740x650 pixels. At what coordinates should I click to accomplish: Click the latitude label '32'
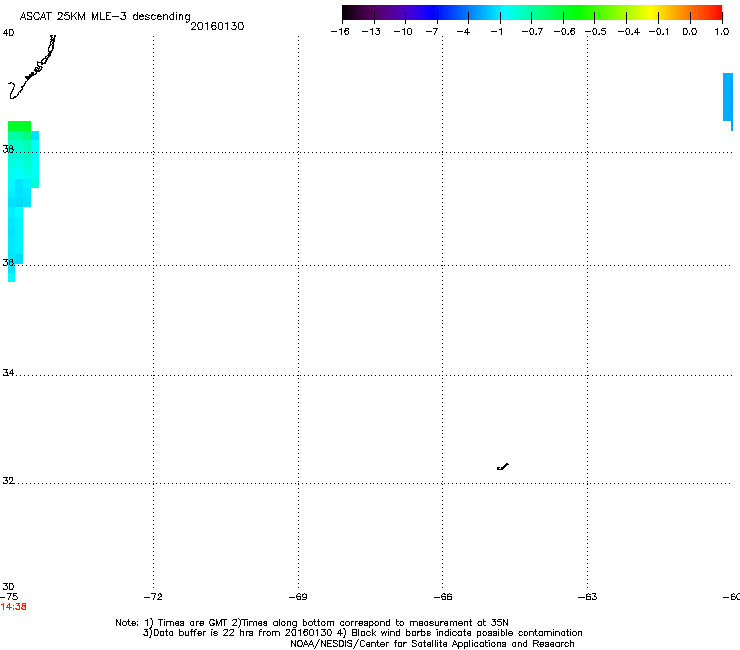pos(8,481)
